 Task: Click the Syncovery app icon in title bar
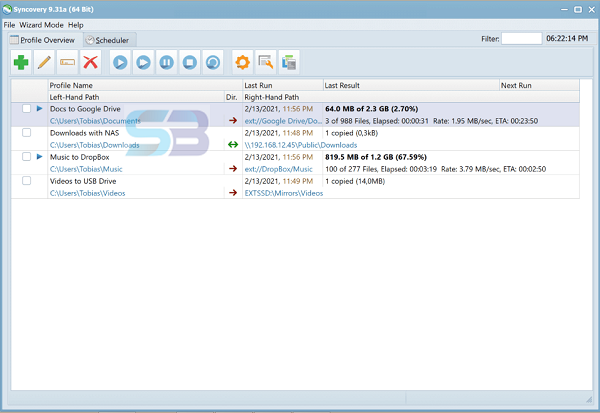(x=7, y=9)
